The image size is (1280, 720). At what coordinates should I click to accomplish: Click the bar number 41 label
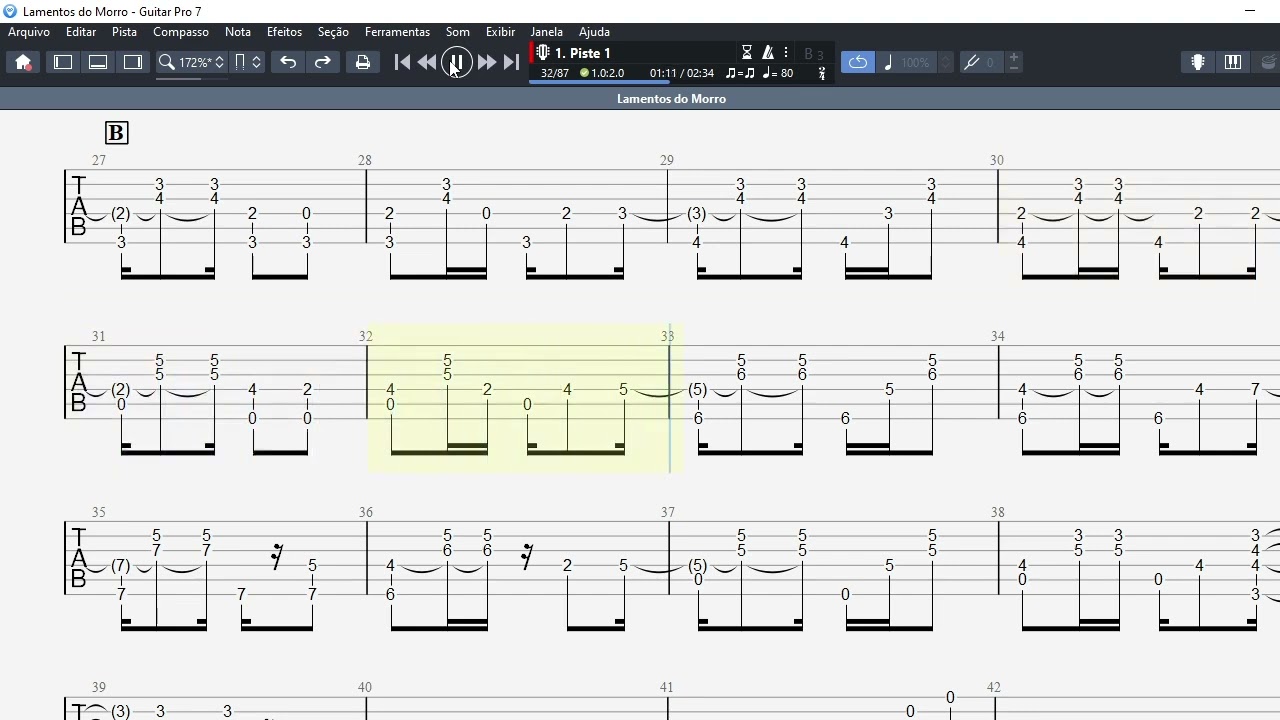(667, 687)
